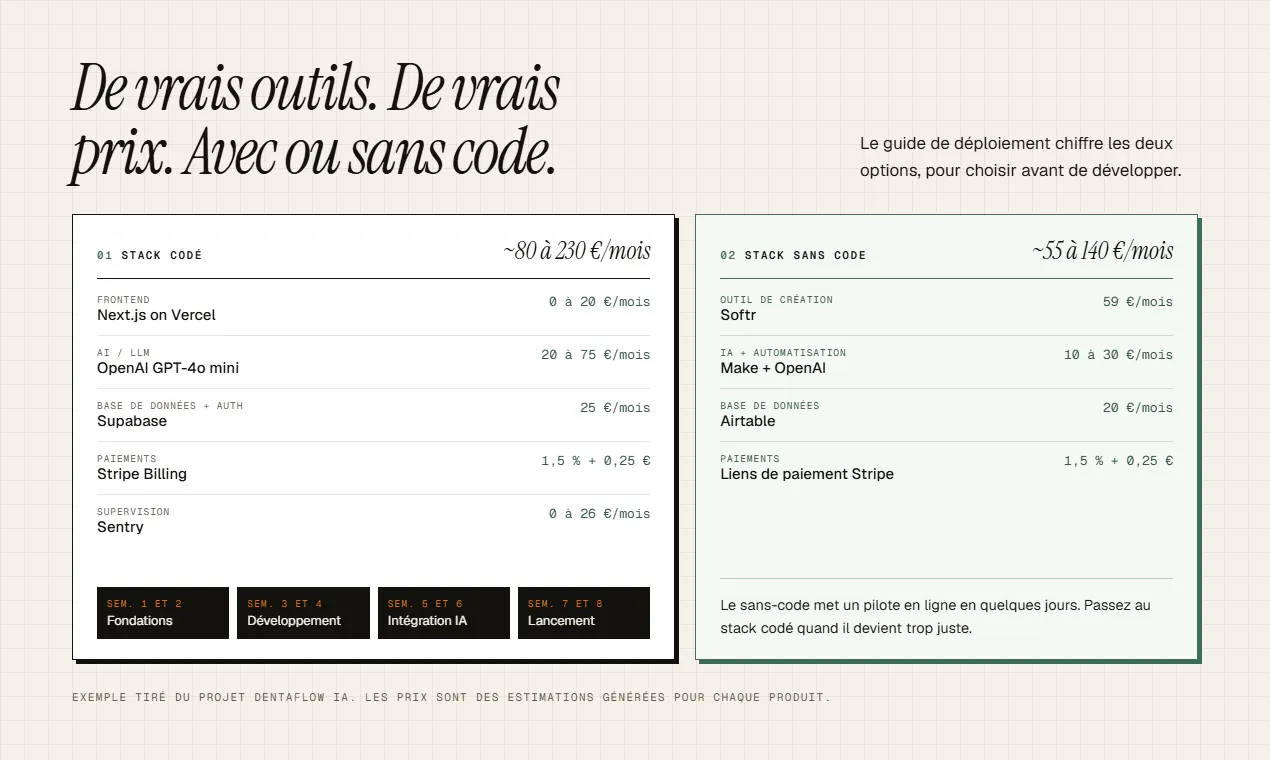Select the "Sentry" tool name

[120, 527]
